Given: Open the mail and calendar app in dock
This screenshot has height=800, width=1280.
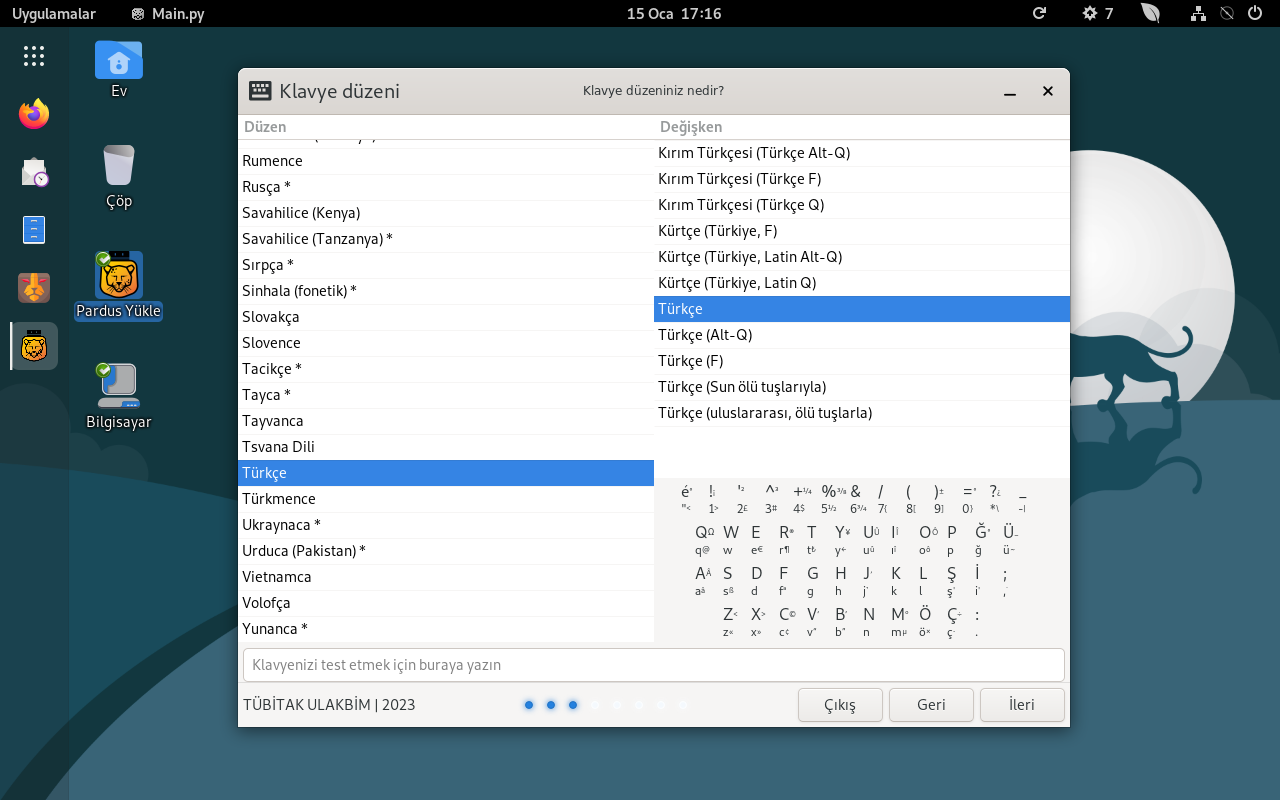Looking at the screenshot, I should (x=34, y=172).
